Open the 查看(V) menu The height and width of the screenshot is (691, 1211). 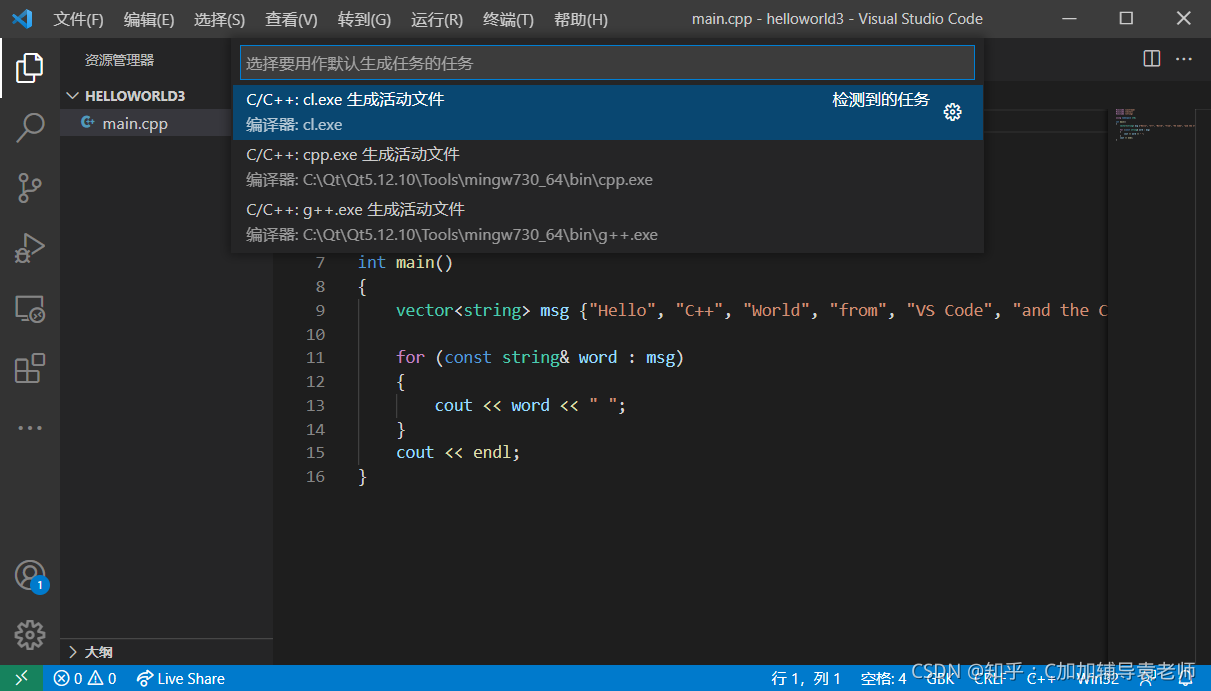pos(291,19)
